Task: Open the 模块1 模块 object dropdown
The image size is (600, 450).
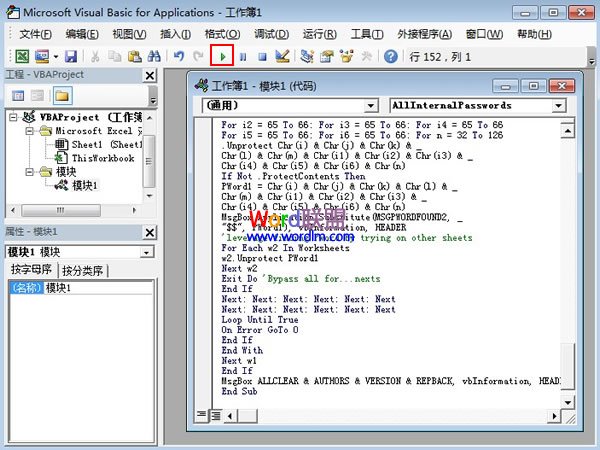Action: pyautogui.click(x=146, y=252)
